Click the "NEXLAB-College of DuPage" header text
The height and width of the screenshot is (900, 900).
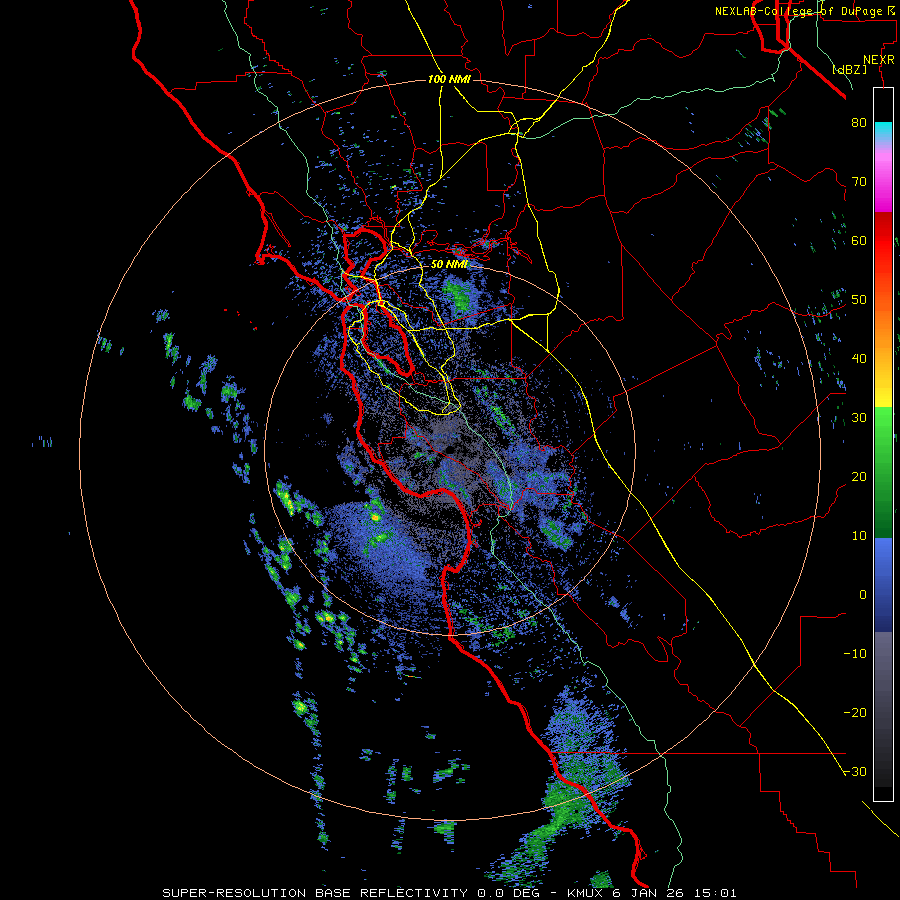798,11
